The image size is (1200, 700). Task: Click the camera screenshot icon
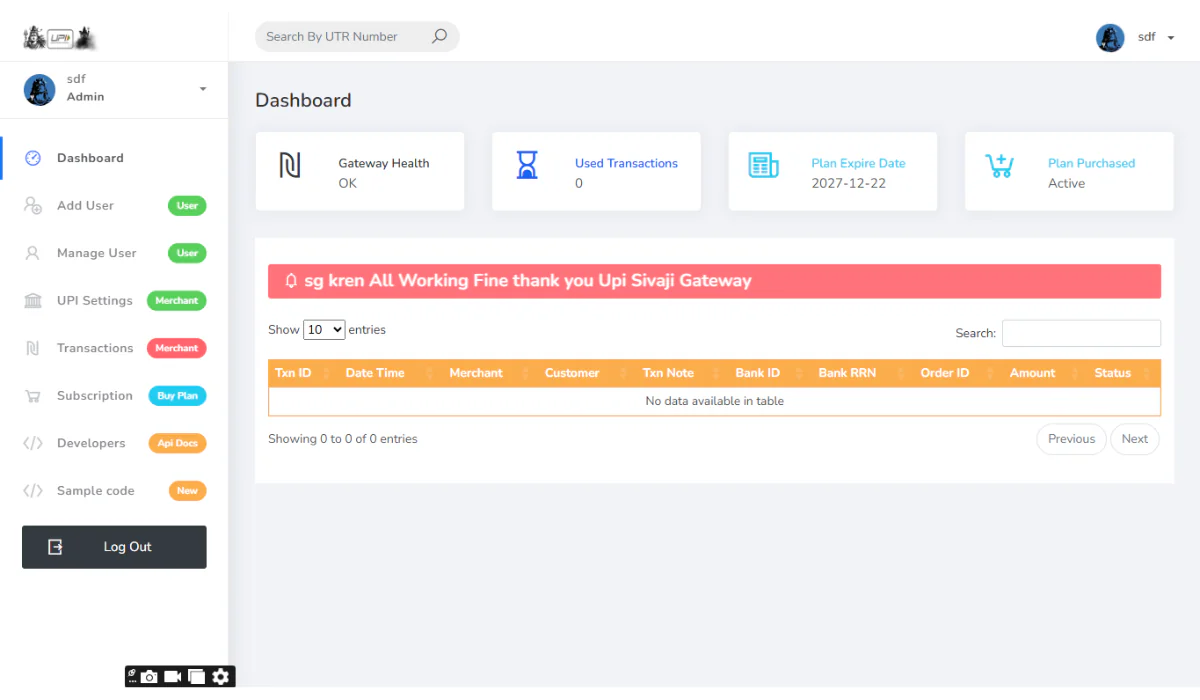[149, 677]
